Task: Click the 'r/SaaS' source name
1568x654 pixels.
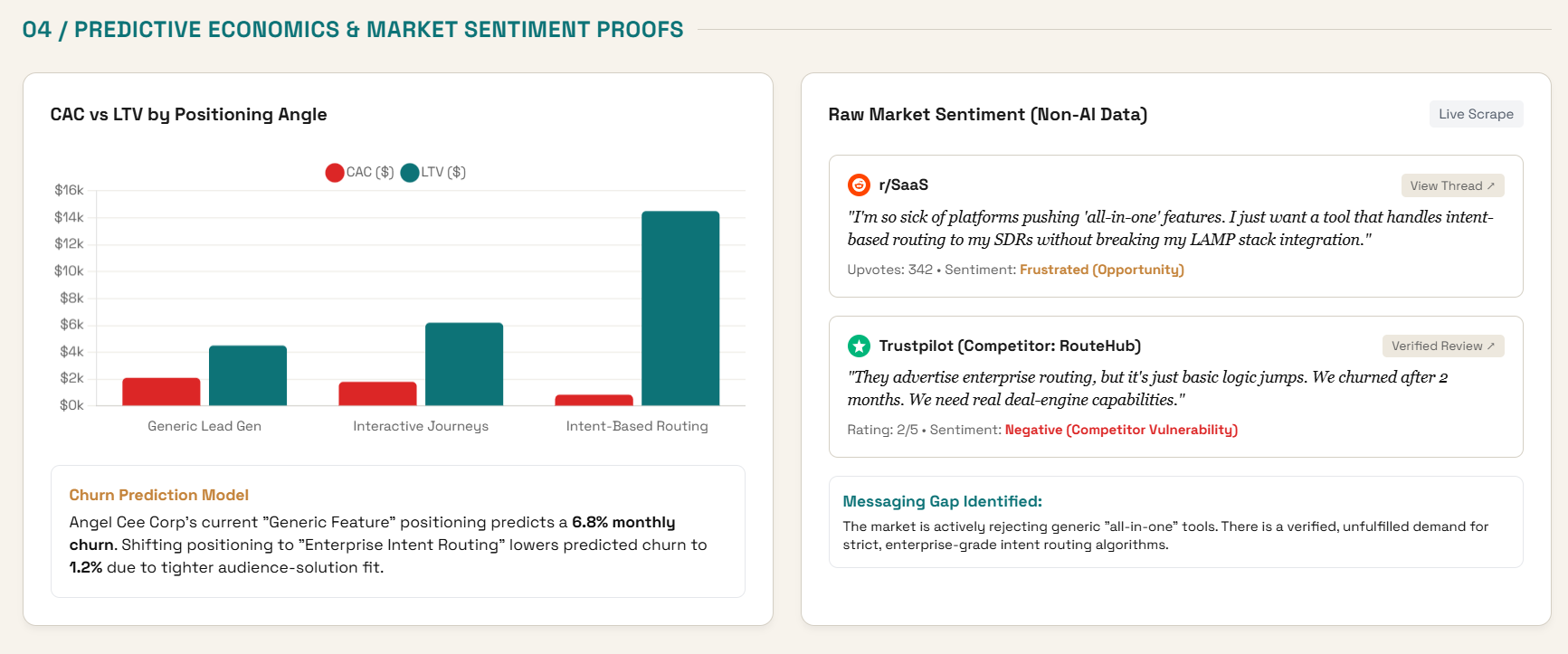Action: pyautogui.click(x=903, y=185)
